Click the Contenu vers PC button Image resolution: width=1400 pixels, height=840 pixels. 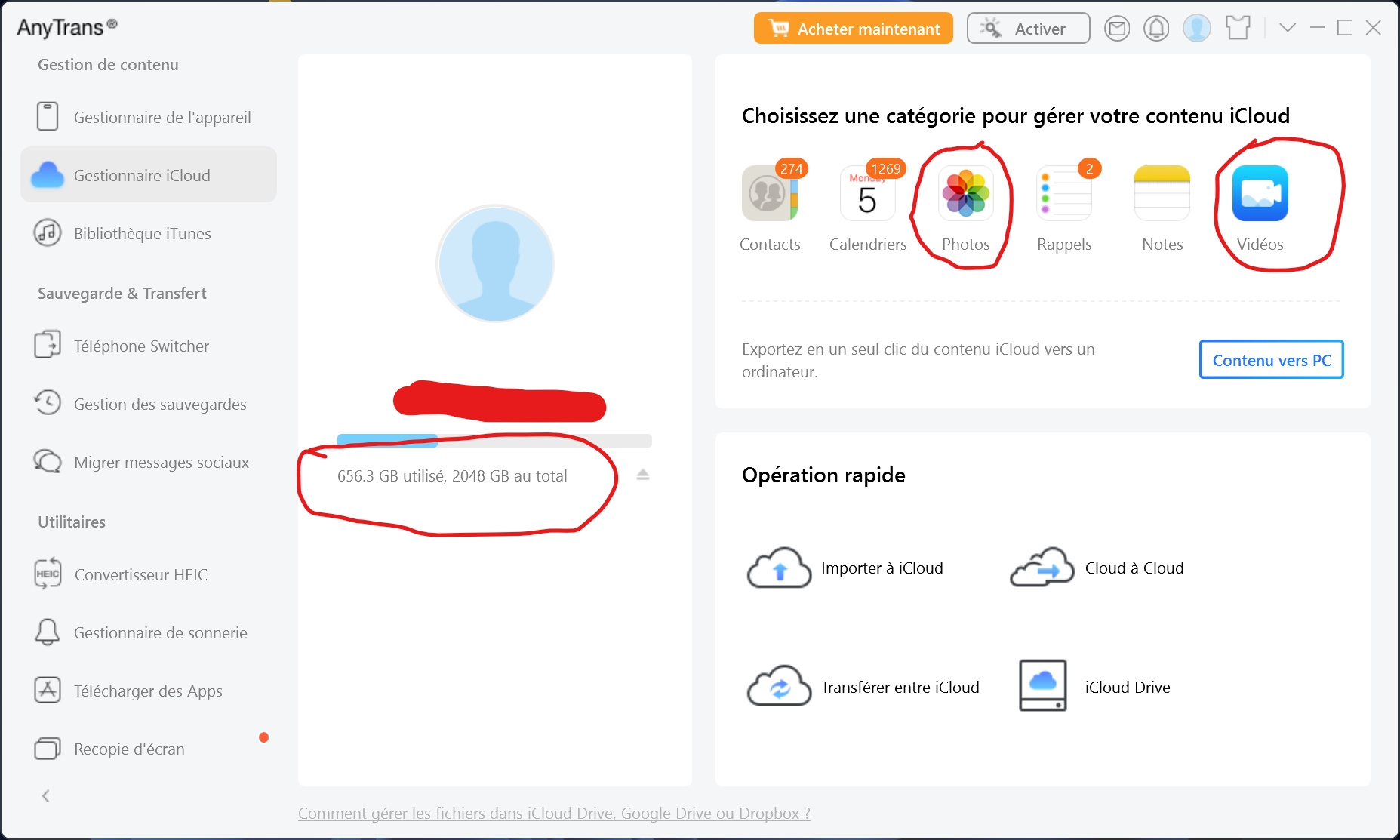pos(1272,360)
